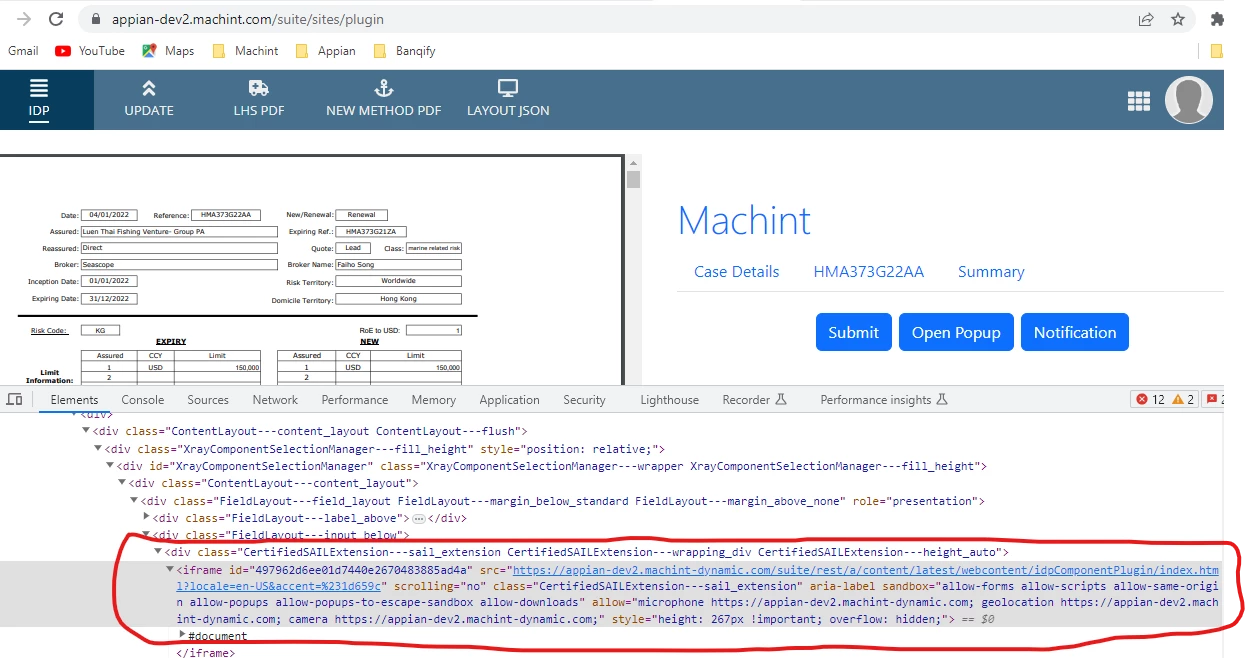Switch to the Network tab
Image resolution: width=1246 pixels, height=658 pixels.
coord(275,400)
